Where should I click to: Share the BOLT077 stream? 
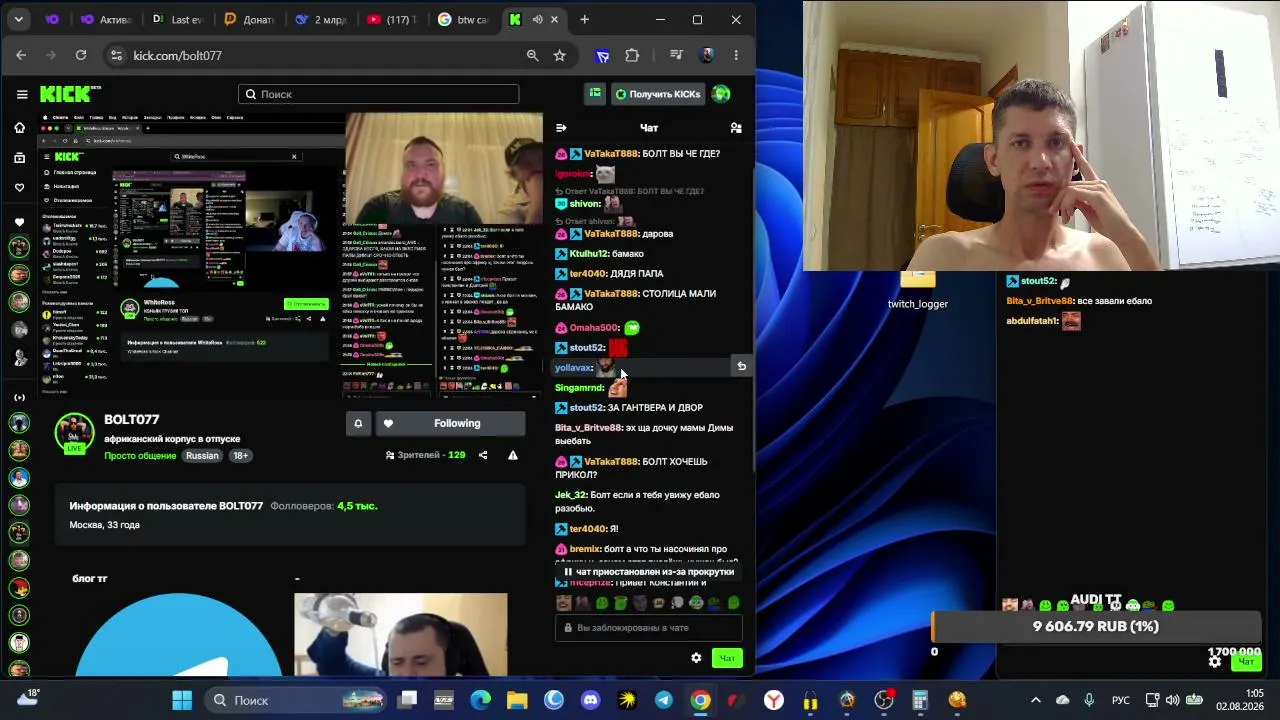click(x=483, y=455)
